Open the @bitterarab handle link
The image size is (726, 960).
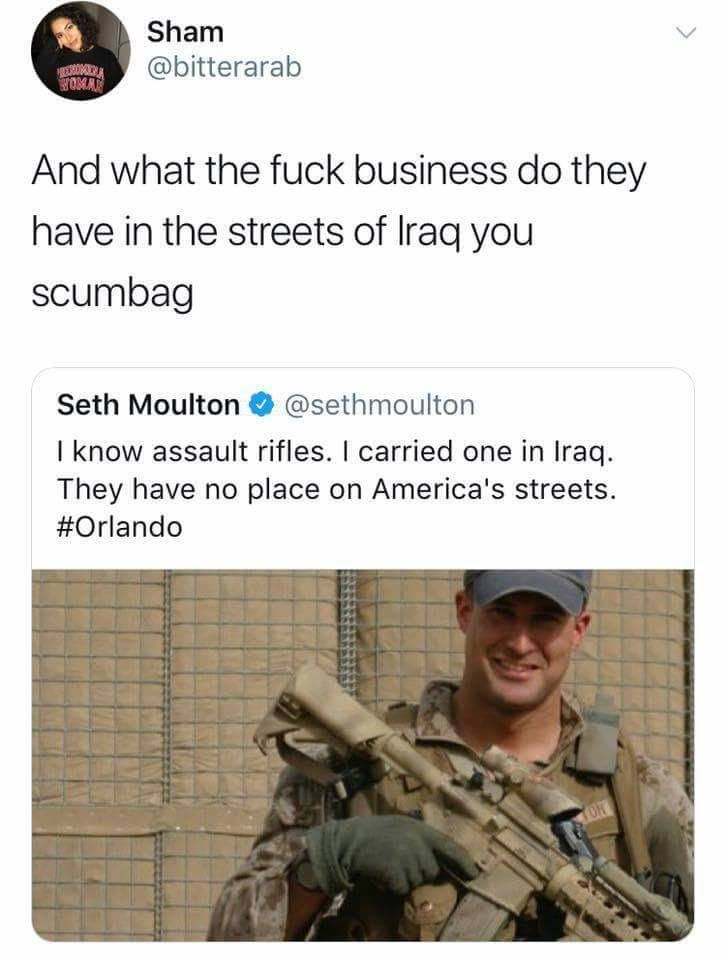point(224,67)
